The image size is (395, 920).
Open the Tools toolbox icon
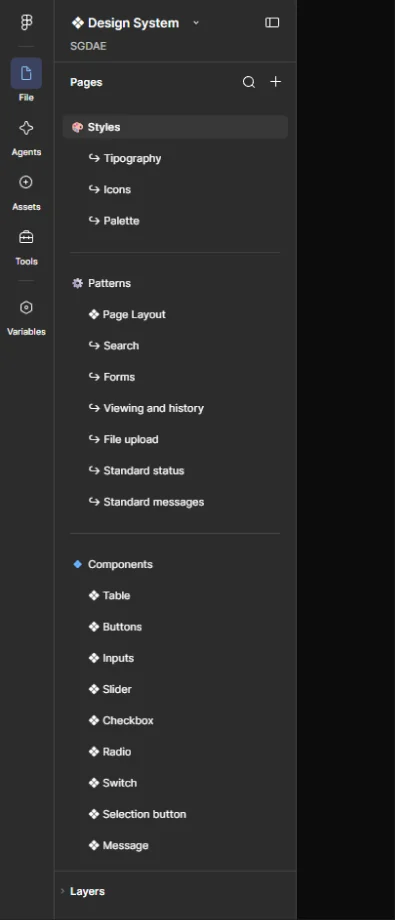(x=26, y=237)
